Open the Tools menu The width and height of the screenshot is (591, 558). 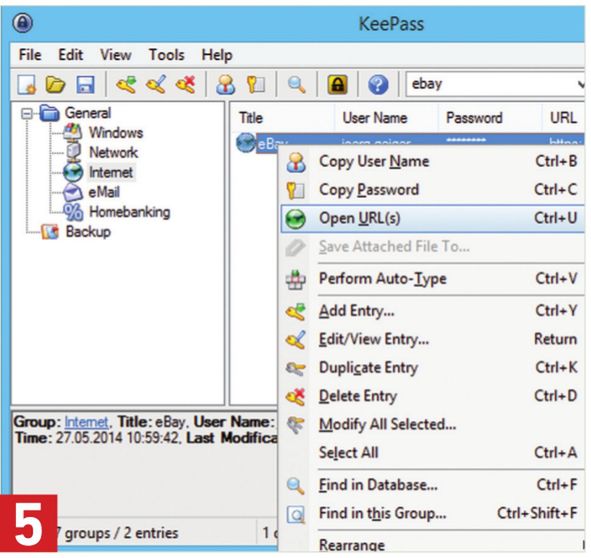(x=166, y=55)
